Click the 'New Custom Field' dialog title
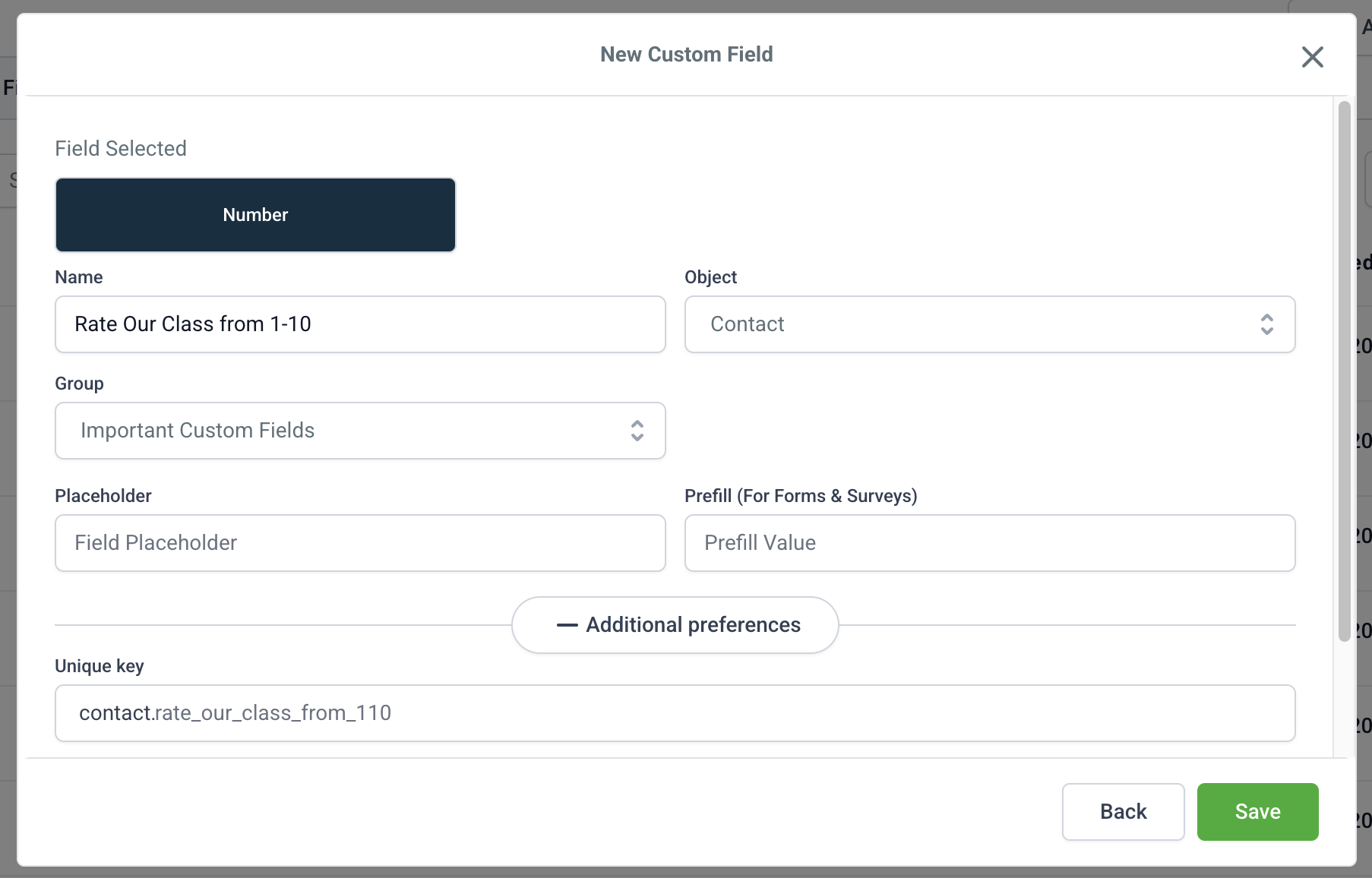The width and height of the screenshot is (1372, 878). coord(686,55)
